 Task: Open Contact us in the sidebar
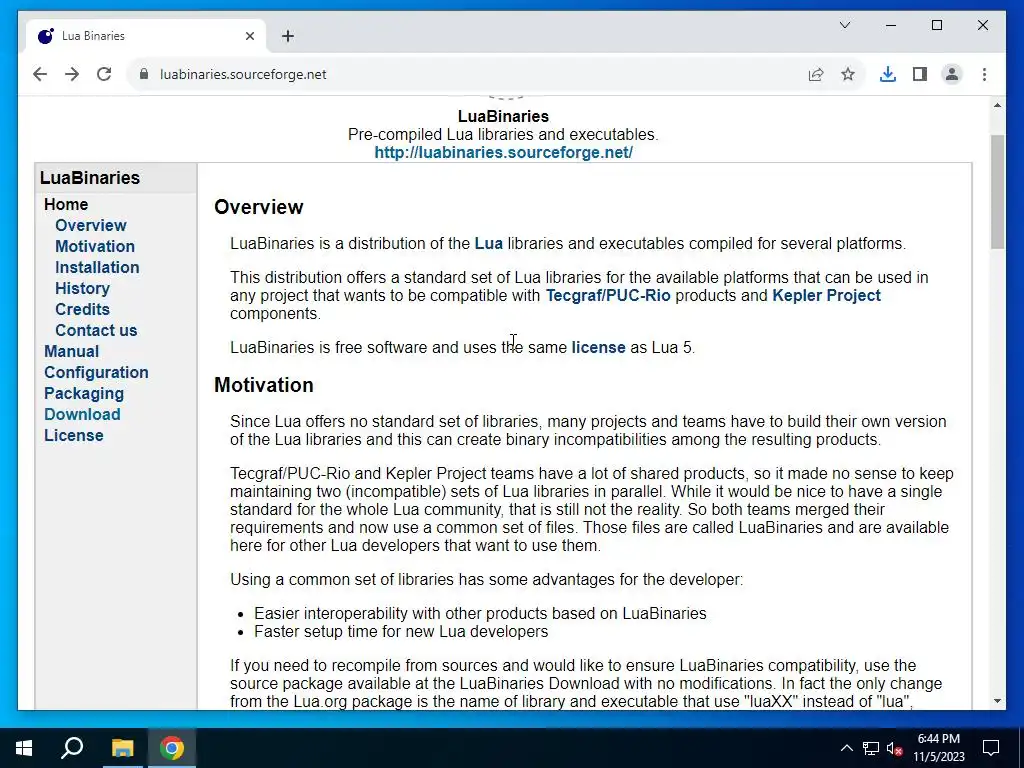[96, 330]
